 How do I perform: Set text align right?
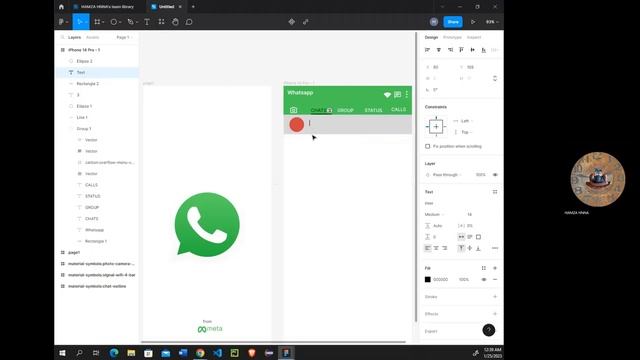[x=444, y=248]
